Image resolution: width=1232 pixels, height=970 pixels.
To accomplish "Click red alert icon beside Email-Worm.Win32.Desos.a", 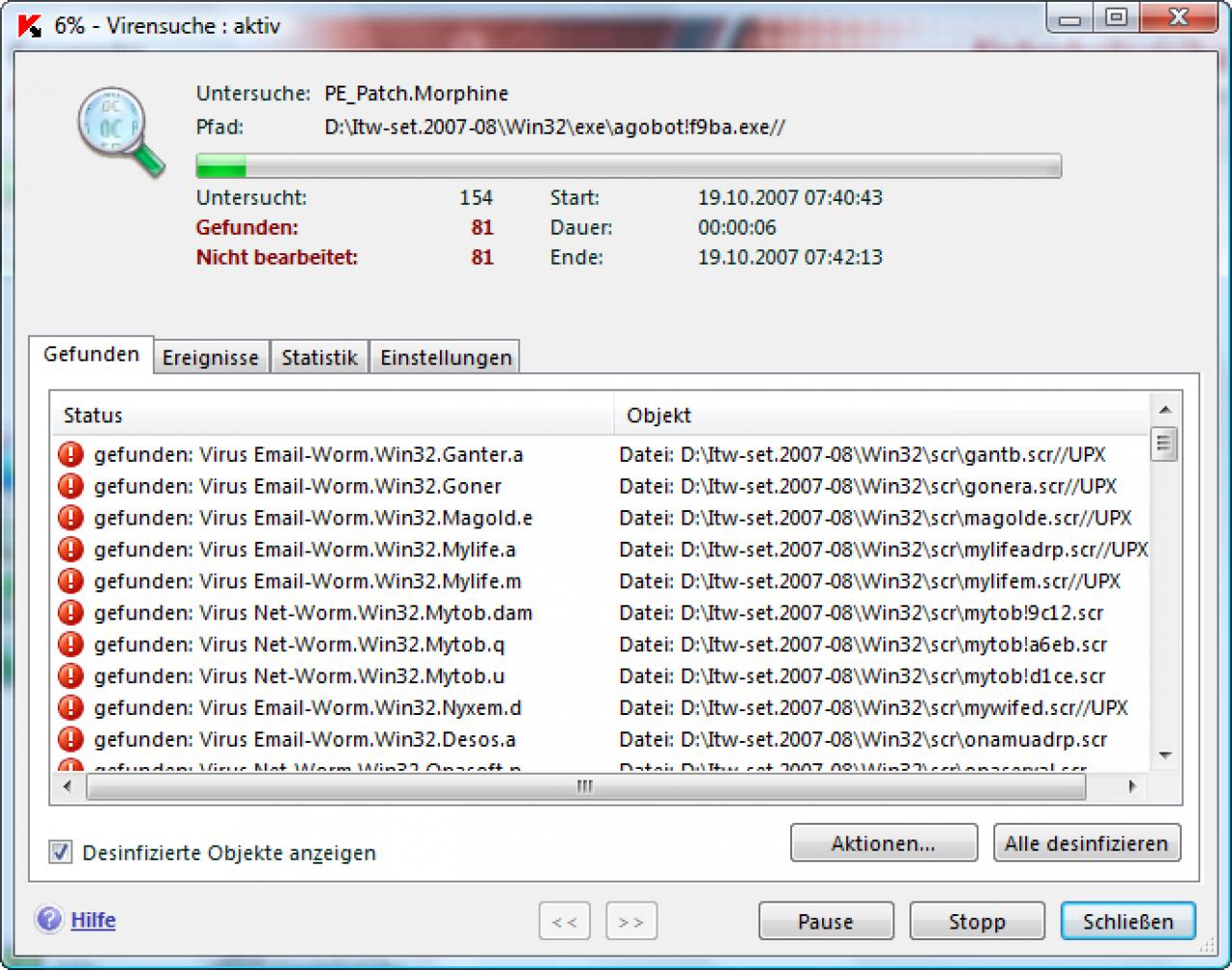I will (x=71, y=740).
